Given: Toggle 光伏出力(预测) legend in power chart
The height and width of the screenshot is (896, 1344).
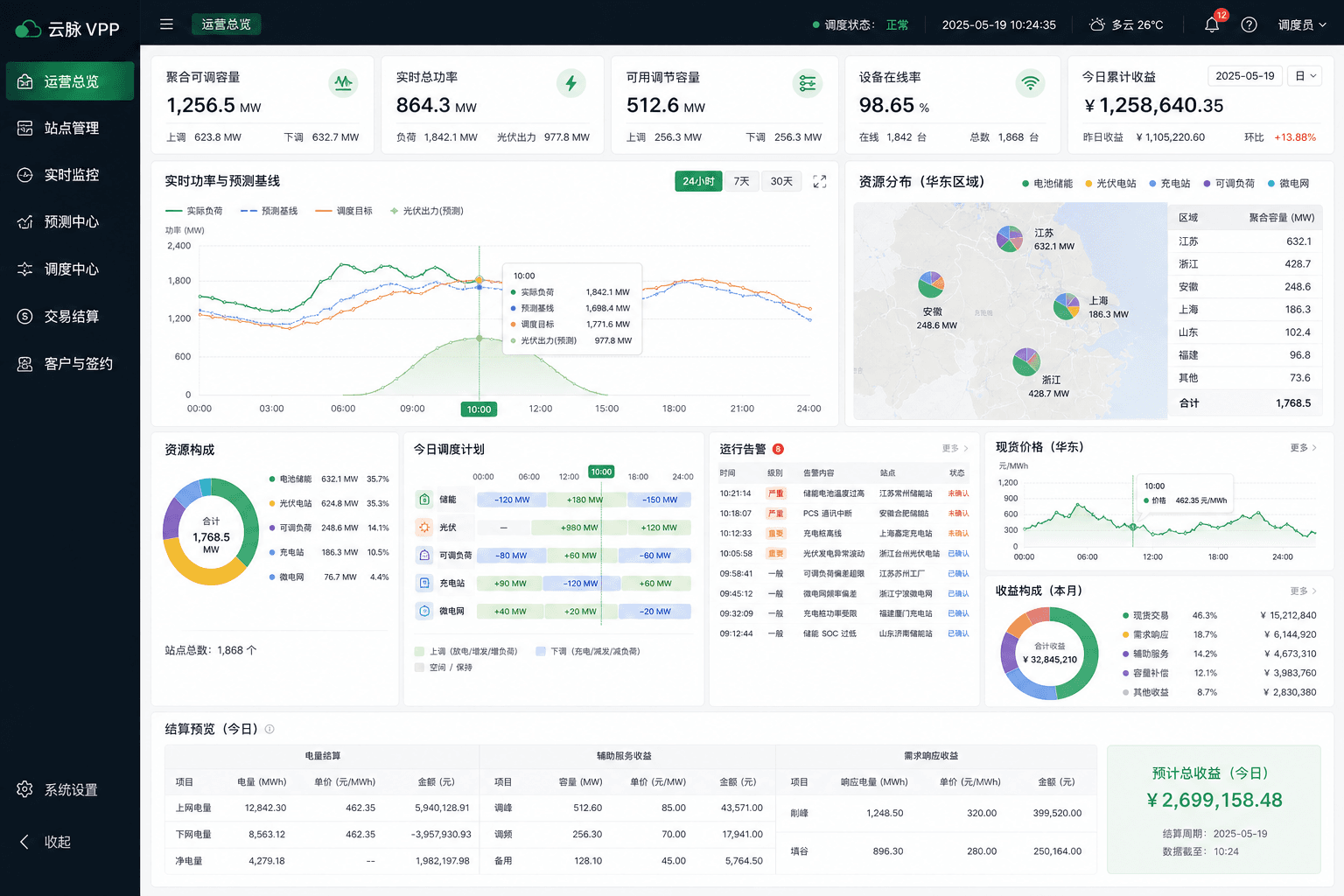Looking at the screenshot, I should 427,211.
